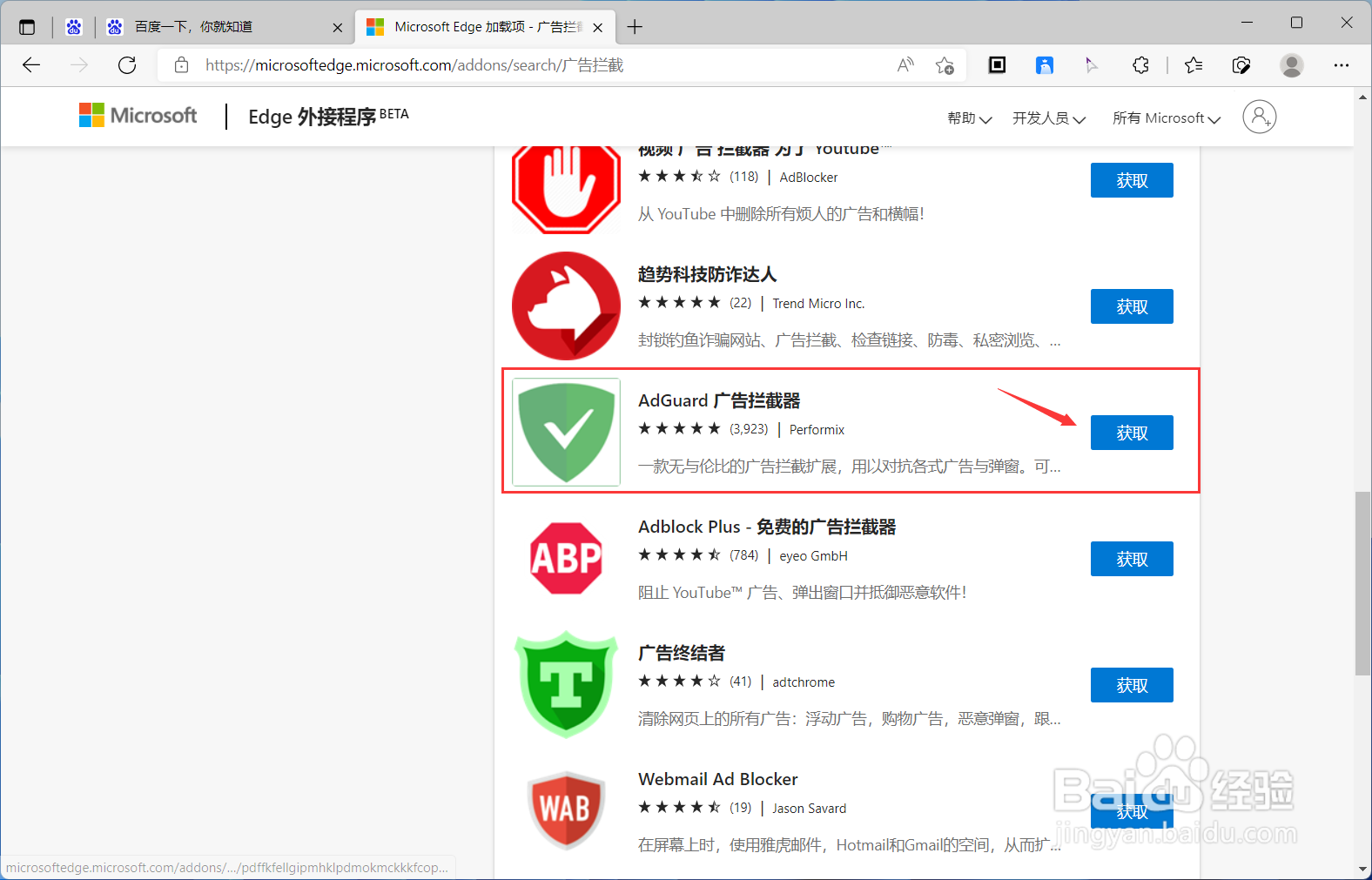This screenshot has height=880, width=1372.
Task: Close the Microsoft Edge 加载项 tab
Action: point(598,27)
